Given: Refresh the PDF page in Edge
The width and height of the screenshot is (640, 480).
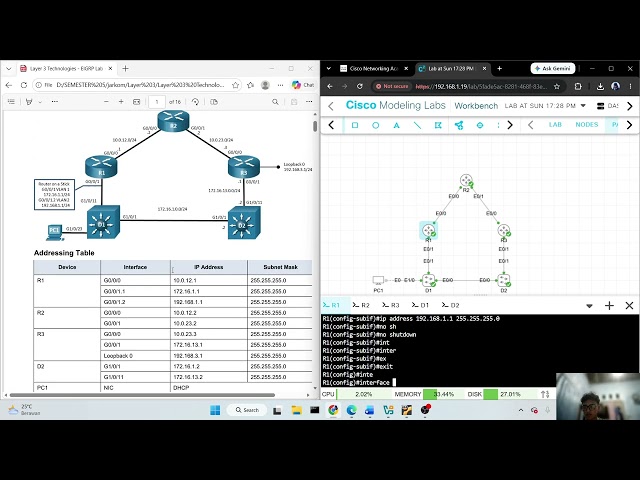Looking at the screenshot, I should 24,85.
